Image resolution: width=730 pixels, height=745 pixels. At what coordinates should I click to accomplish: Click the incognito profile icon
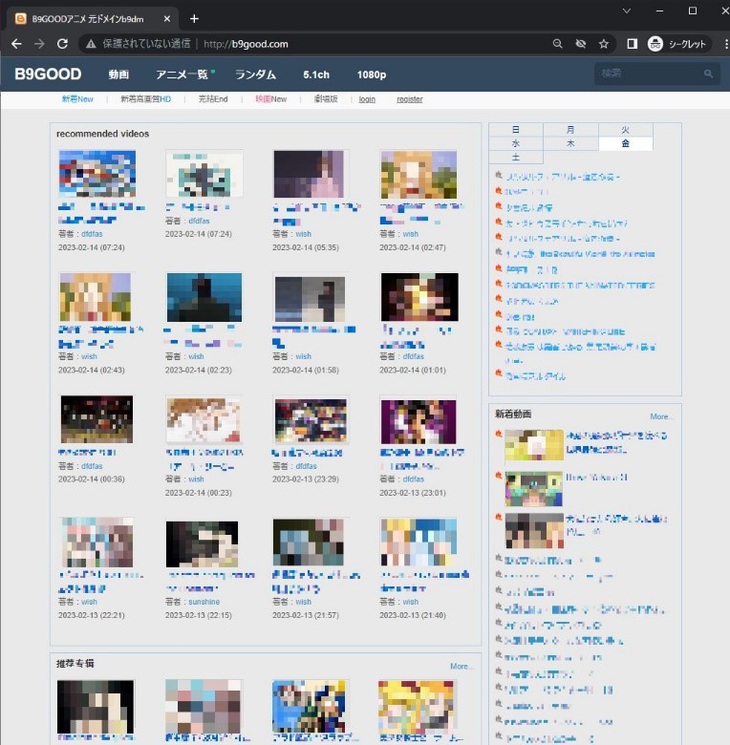click(656, 44)
